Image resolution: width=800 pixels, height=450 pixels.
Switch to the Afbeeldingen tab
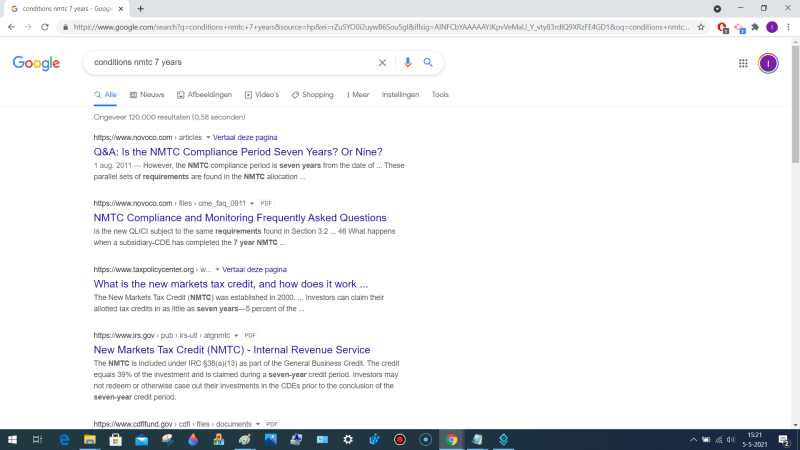click(x=204, y=95)
